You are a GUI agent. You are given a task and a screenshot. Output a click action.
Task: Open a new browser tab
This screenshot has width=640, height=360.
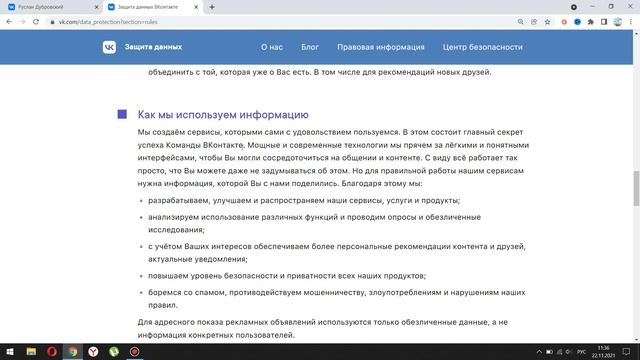(x=212, y=7)
